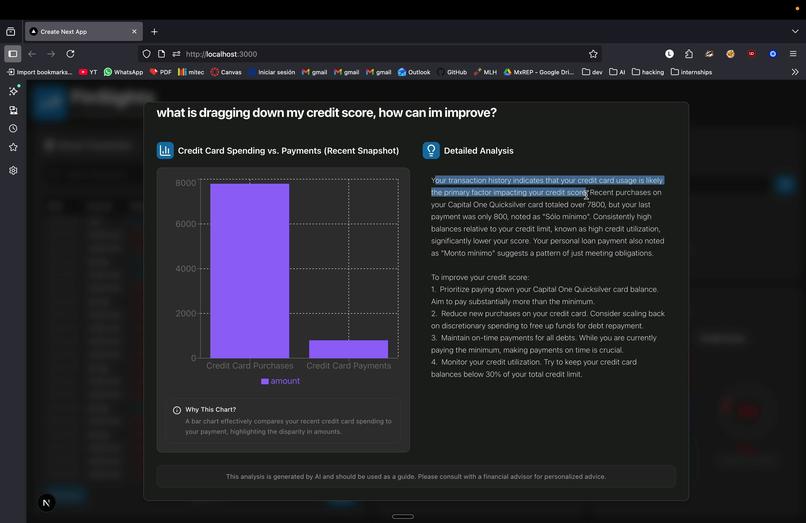Open the customize sidebar gear icon

[13, 170]
